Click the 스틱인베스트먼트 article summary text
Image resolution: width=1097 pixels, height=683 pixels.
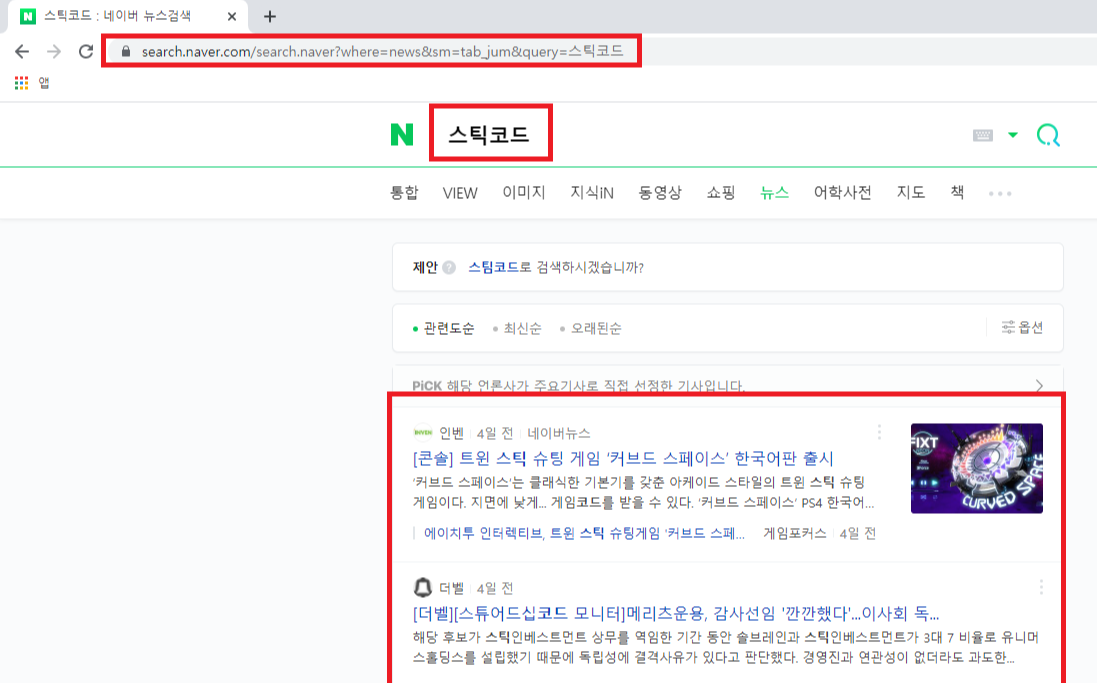(x=726, y=647)
